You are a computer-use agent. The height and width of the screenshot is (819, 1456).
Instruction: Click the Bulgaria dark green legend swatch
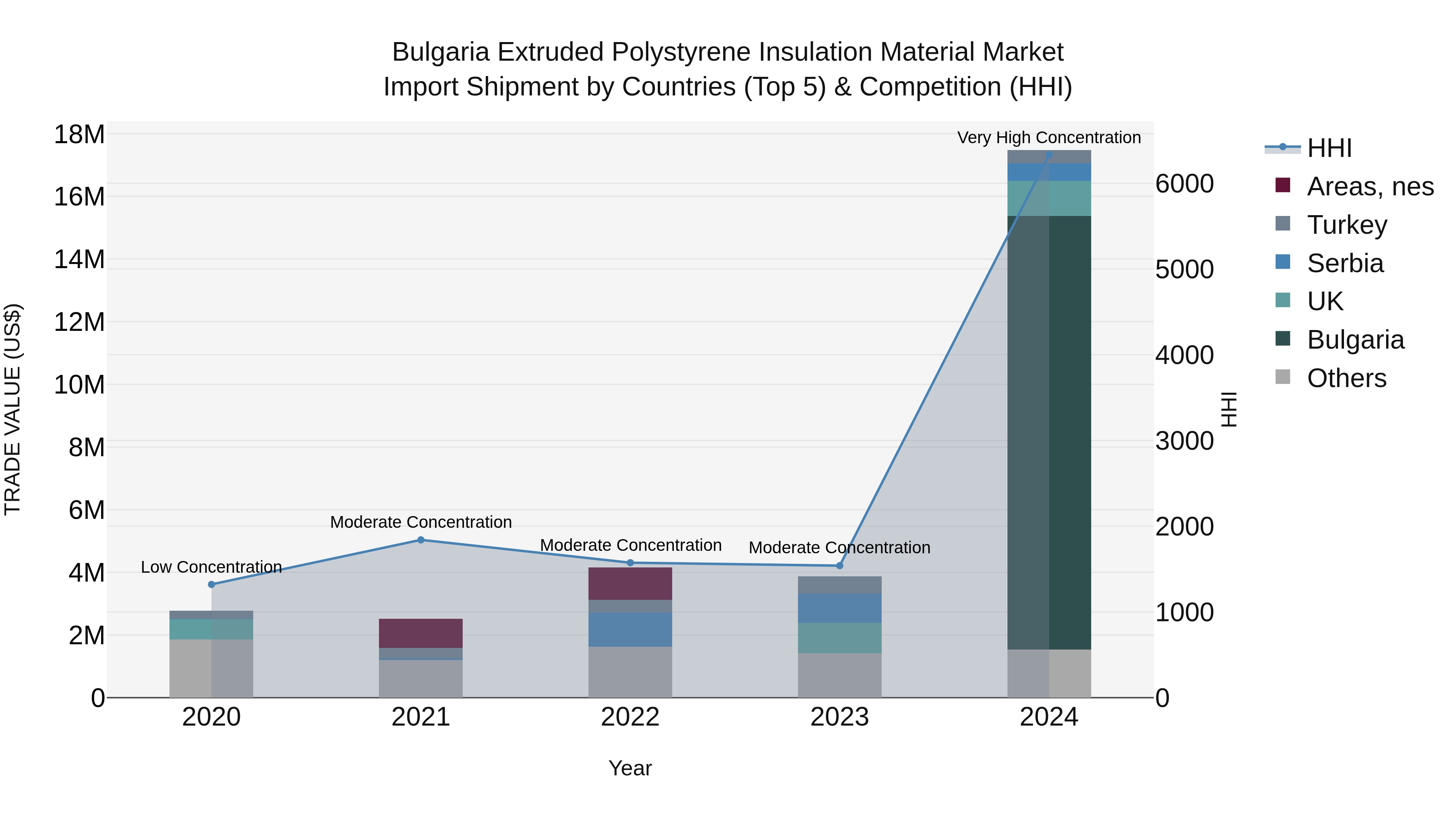(x=1283, y=338)
